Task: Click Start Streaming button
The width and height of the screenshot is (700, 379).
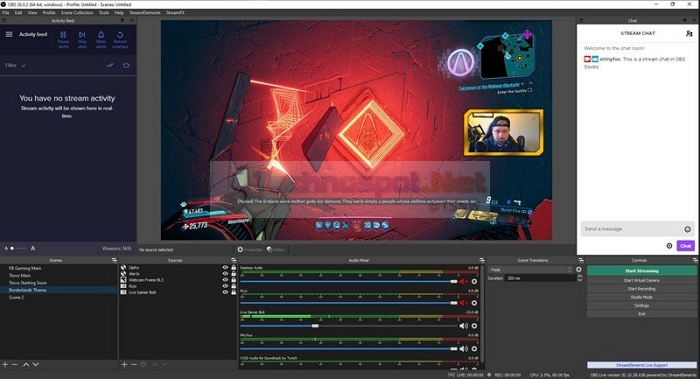Action: (642, 271)
